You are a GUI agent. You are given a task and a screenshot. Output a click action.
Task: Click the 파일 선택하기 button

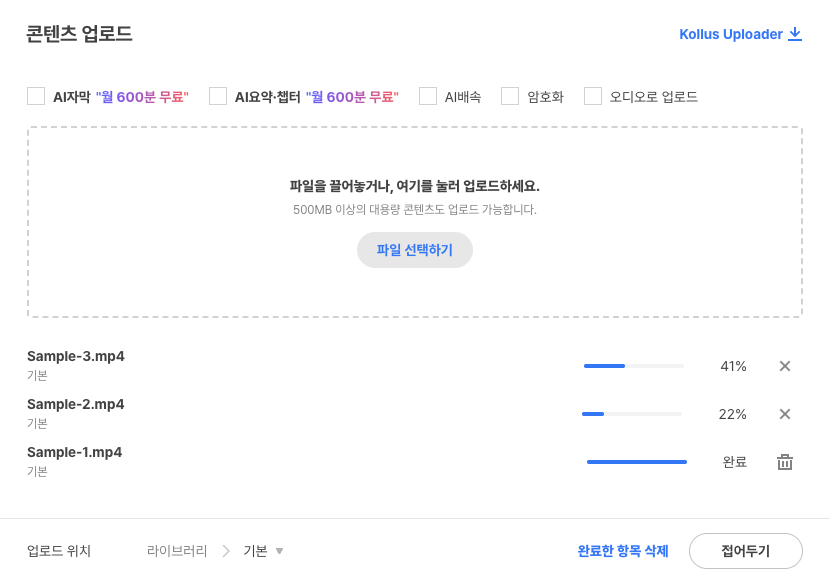415,250
